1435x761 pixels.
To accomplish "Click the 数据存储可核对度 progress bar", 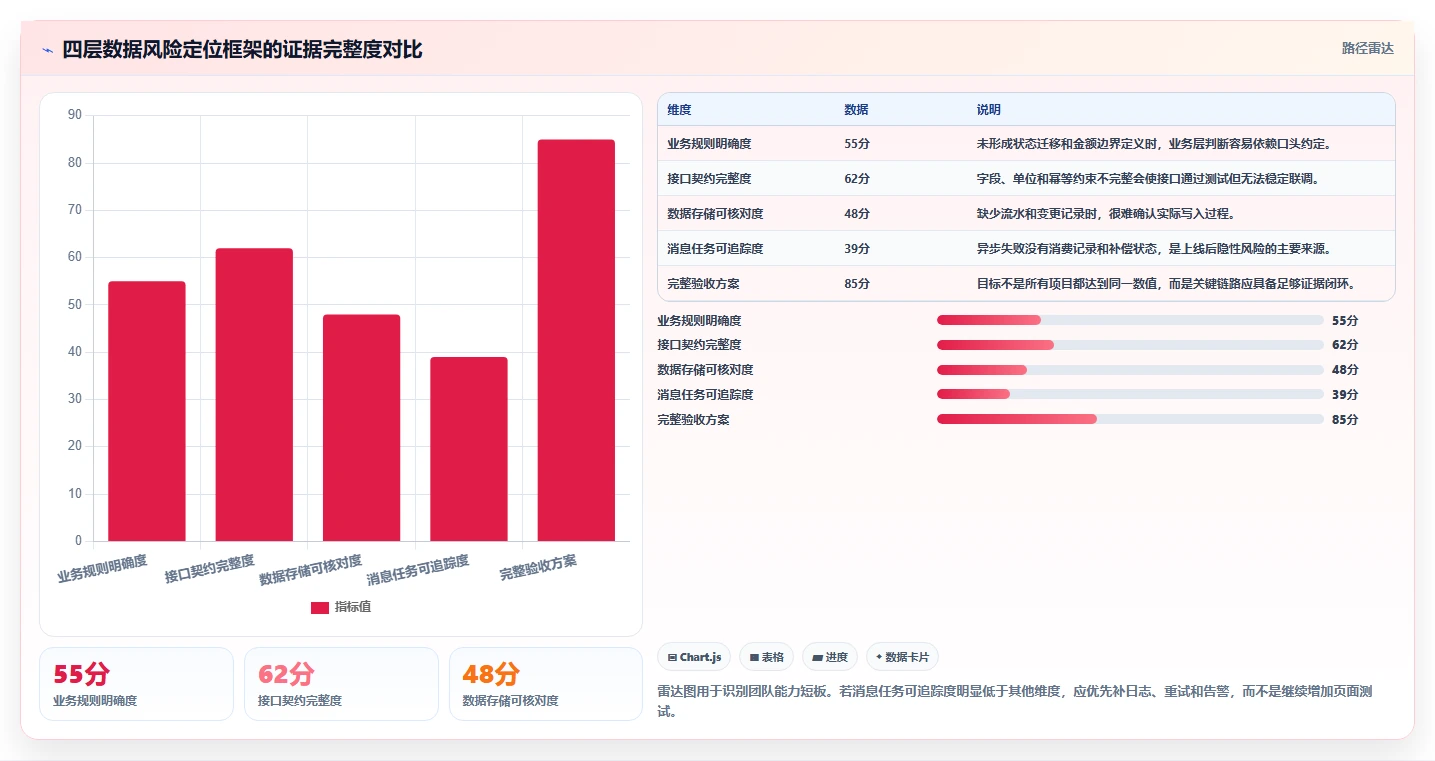I will 1130,370.
